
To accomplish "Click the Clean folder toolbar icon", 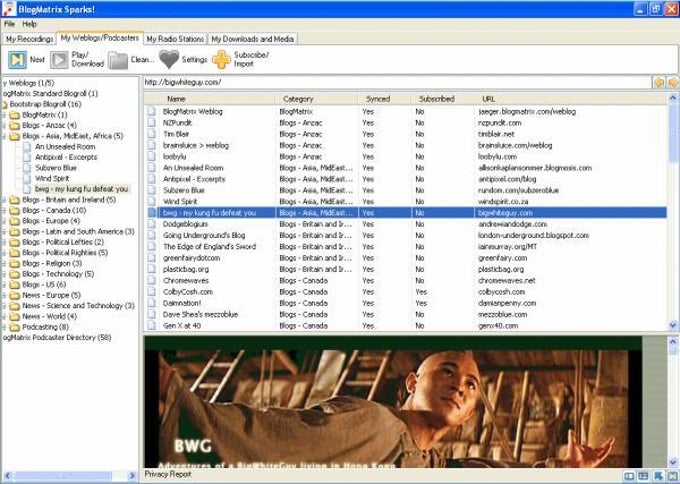I will 118,60.
